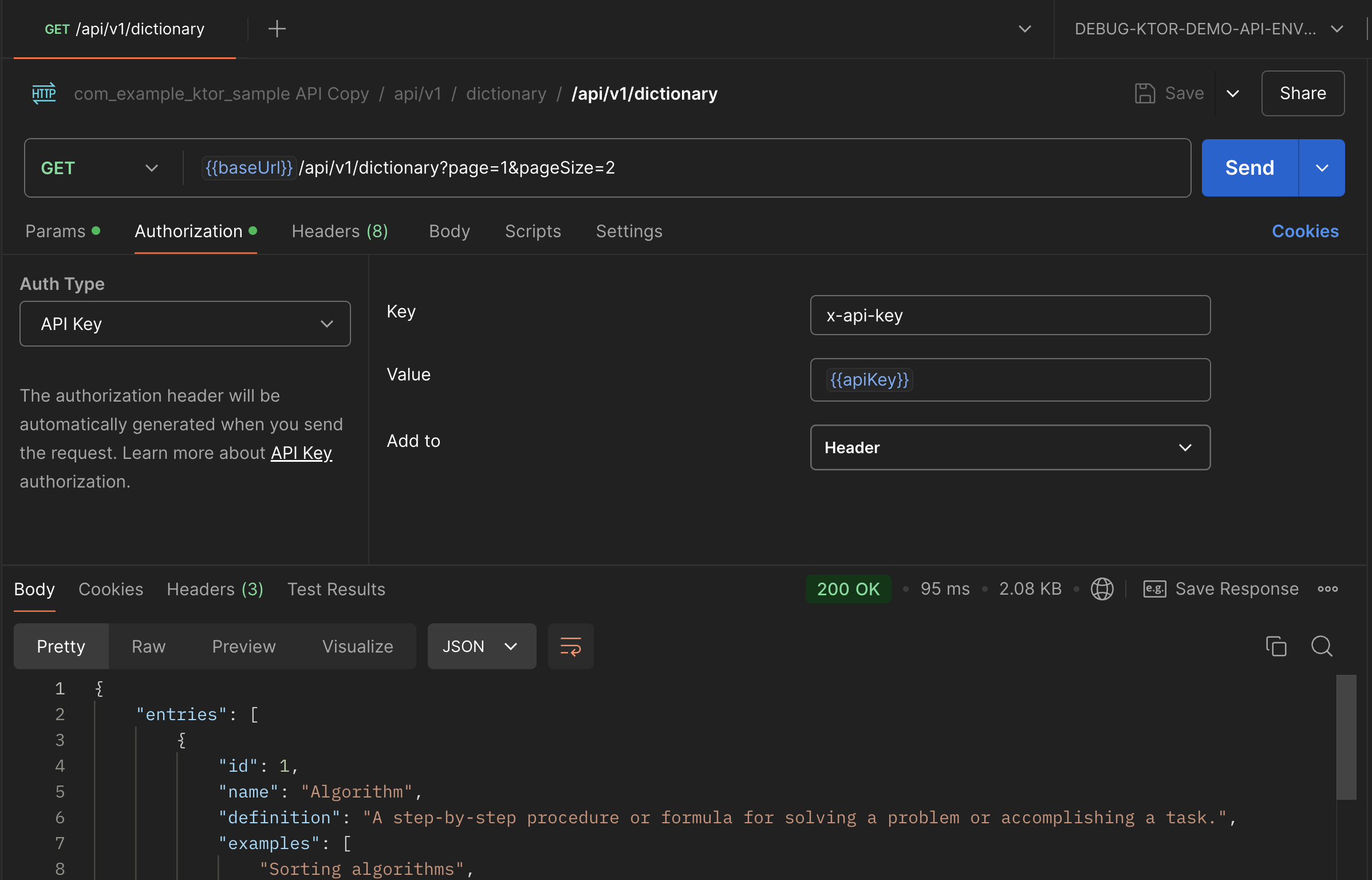Switch response view to Raw

click(148, 646)
